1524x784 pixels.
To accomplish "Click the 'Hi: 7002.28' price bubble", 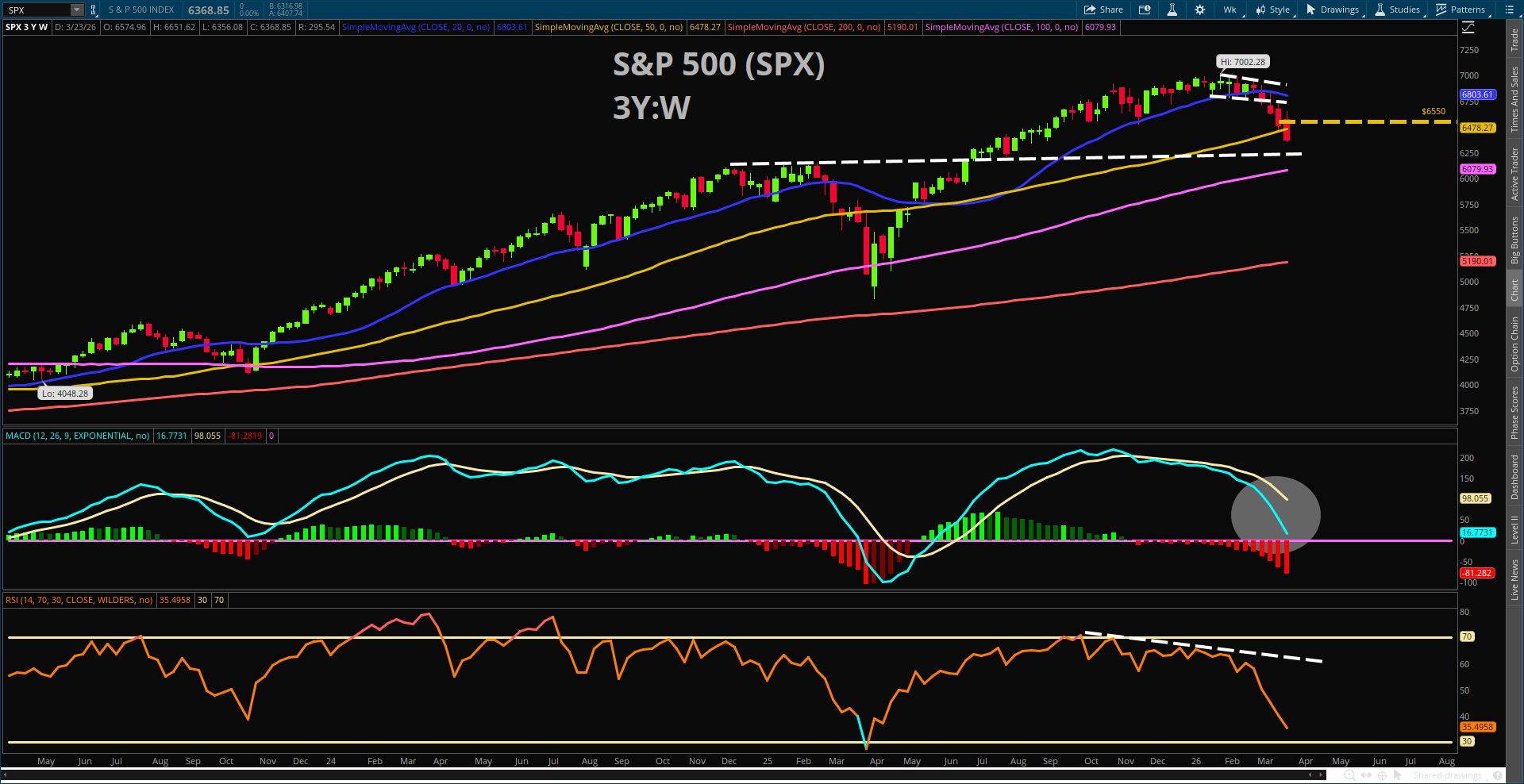I will (x=1243, y=62).
